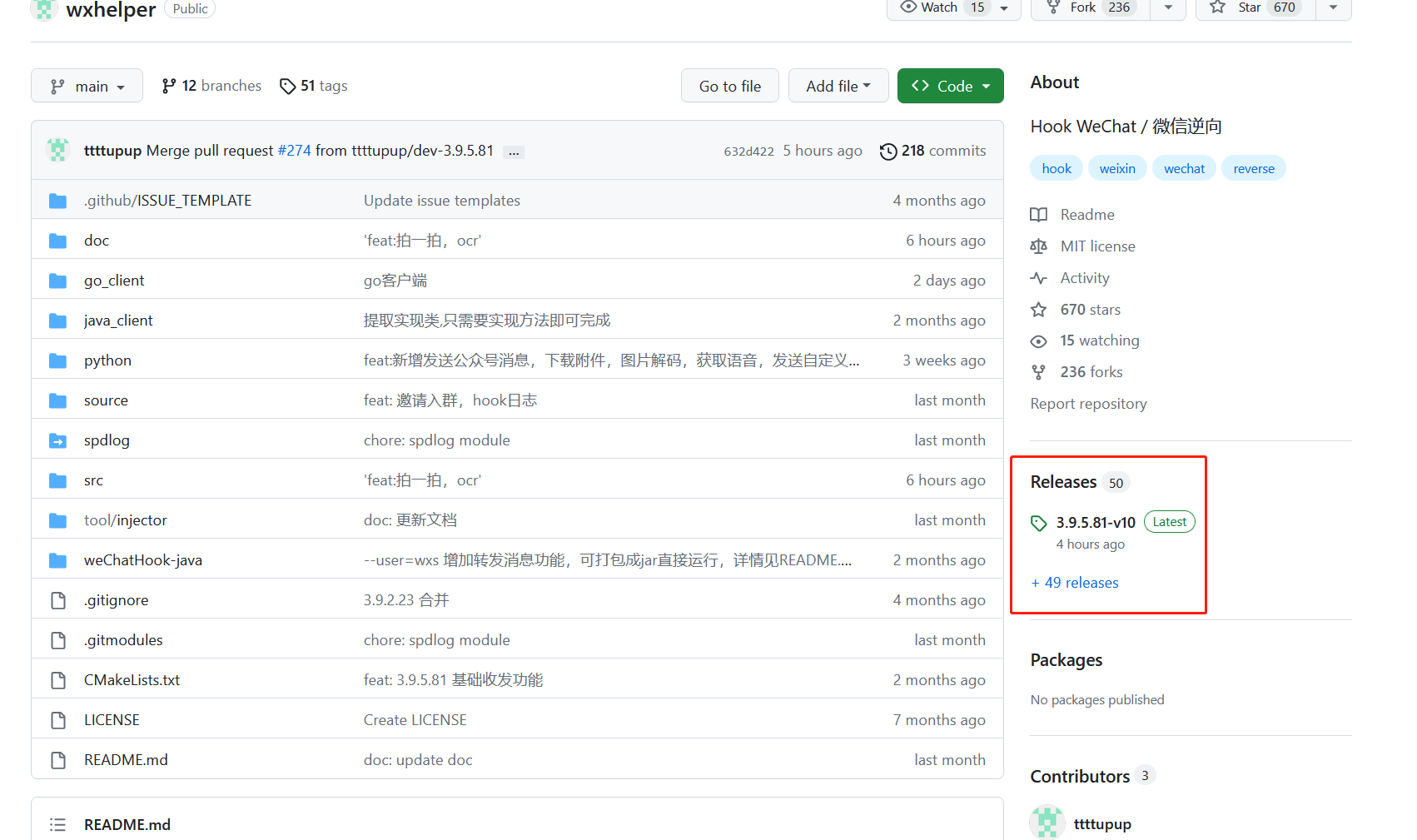1417x840 pixels.
Task: Click the commit history clock icon
Action: [887, 152]
